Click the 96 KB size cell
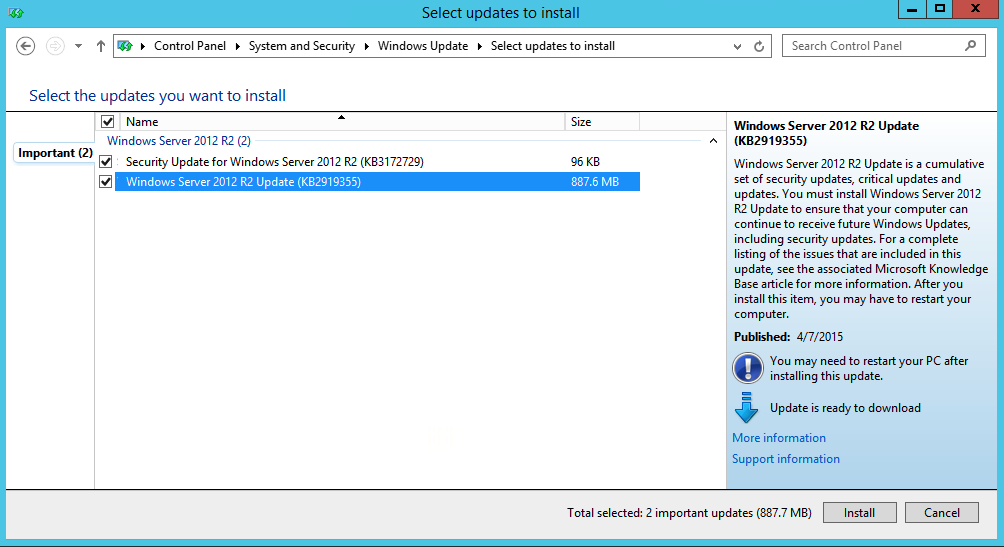This screenshot has height=547, width=1004. coord(585,162)
